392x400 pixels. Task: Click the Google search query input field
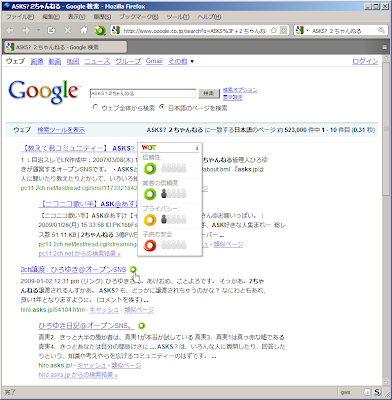tap(143, 94)
